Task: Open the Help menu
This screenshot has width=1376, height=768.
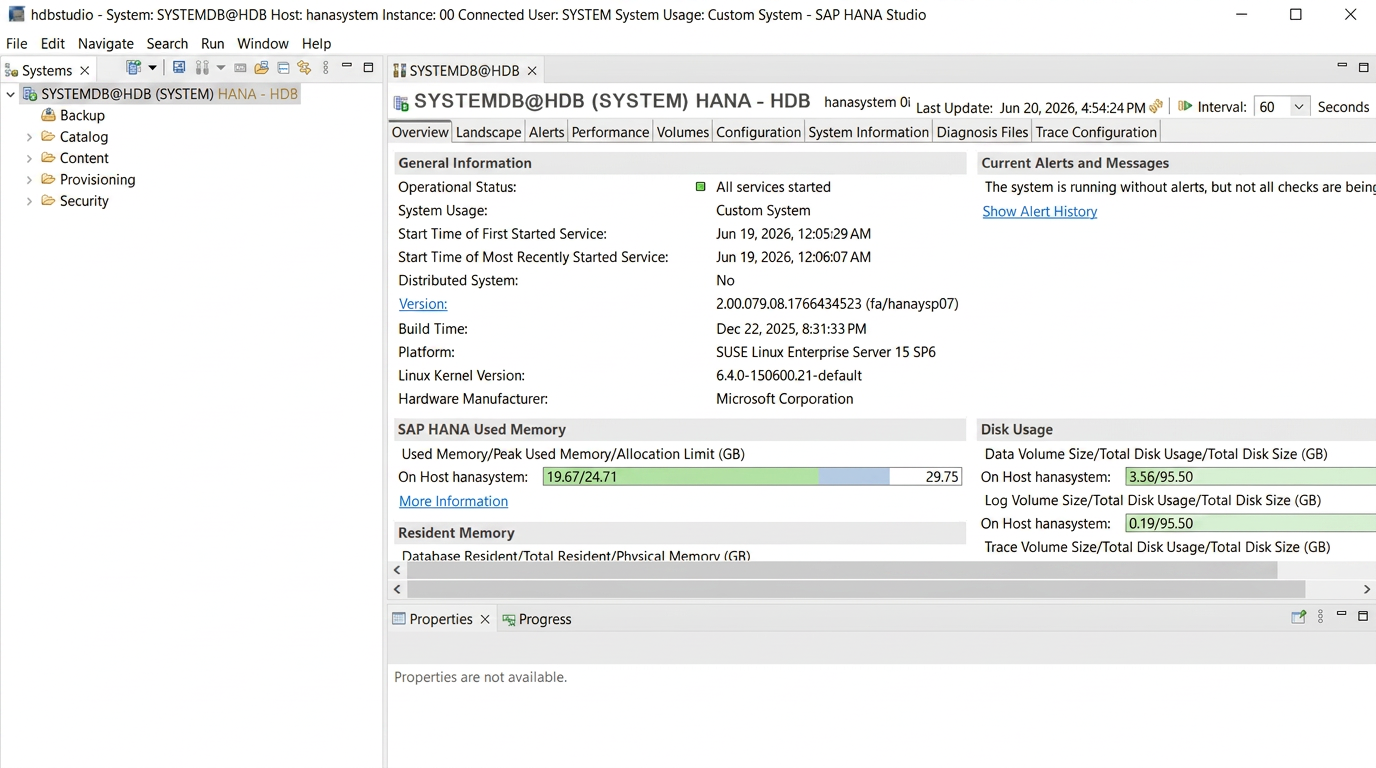Action: click(316, 43)
